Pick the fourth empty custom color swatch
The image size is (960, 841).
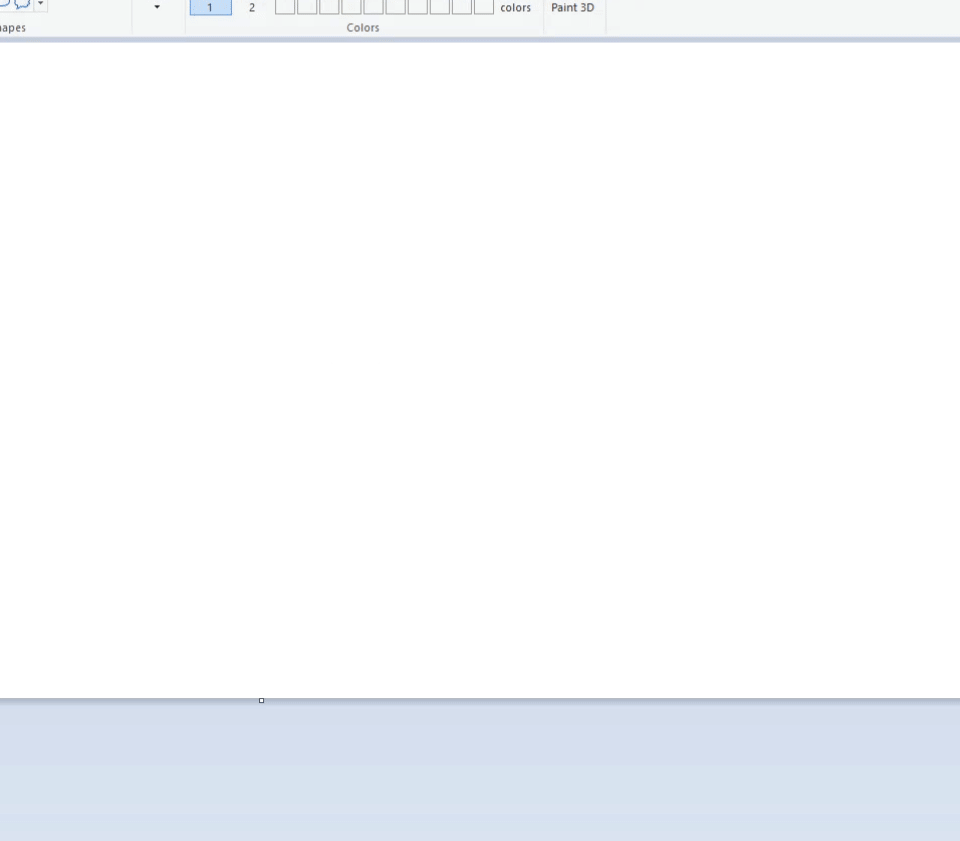351,6
